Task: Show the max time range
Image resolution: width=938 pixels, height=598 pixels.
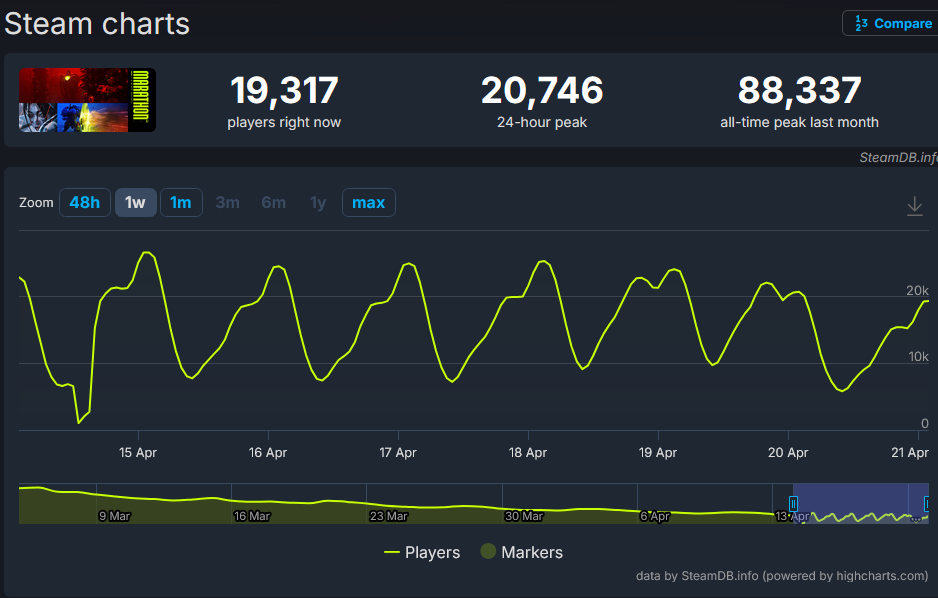Action: point(368,203)
